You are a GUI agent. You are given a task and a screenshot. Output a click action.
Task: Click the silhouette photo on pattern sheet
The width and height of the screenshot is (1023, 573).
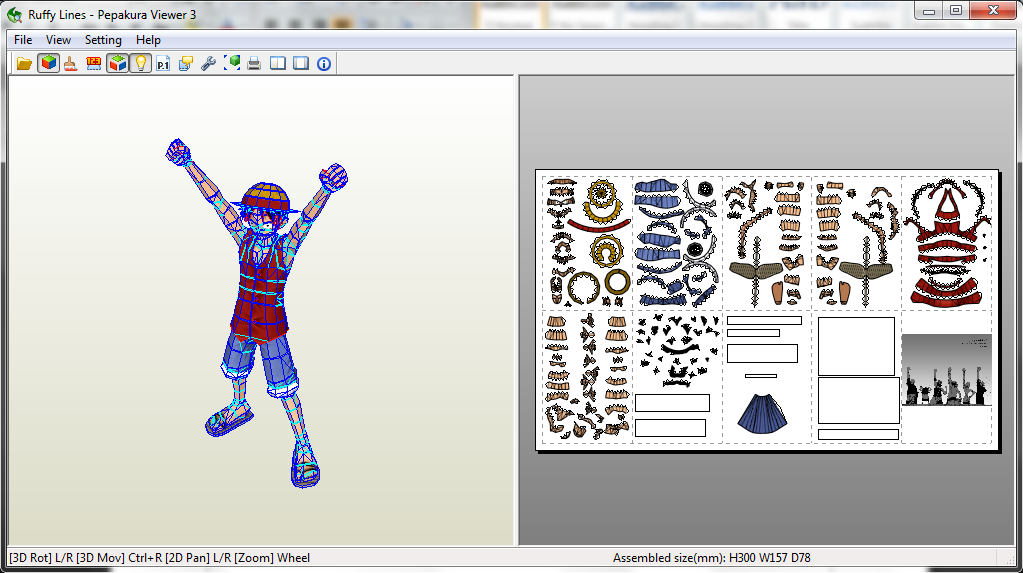947,370
